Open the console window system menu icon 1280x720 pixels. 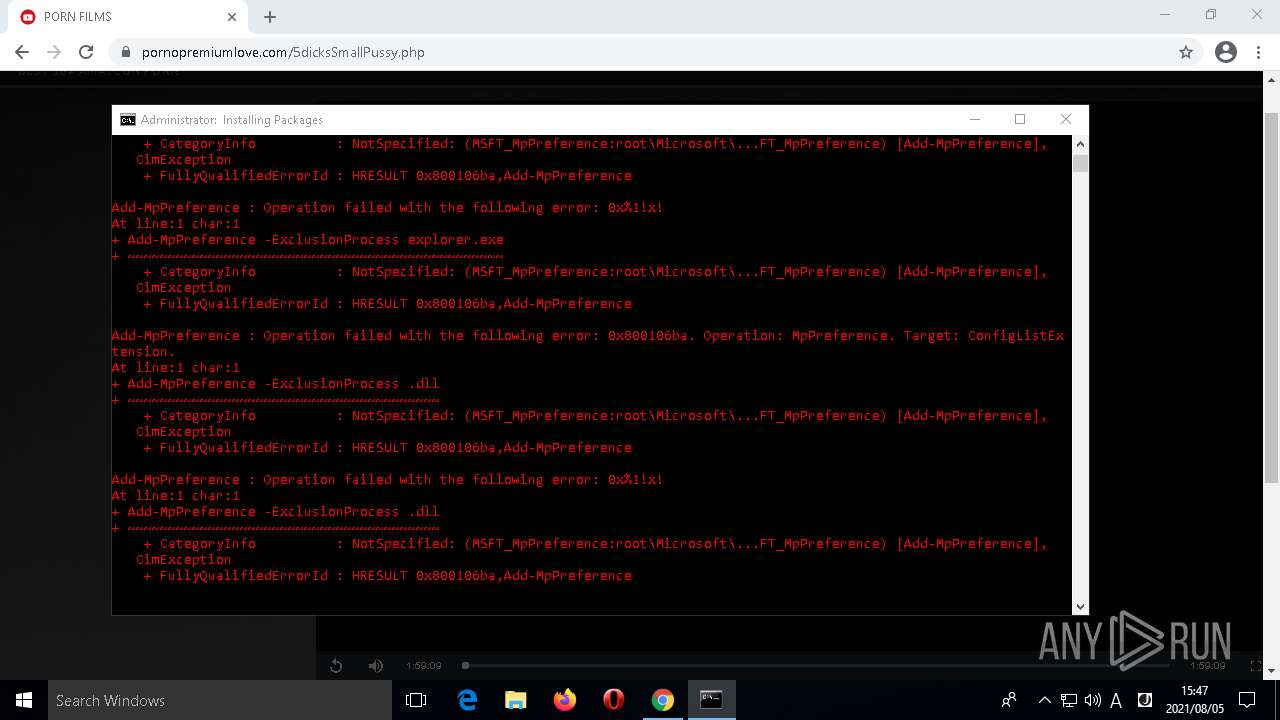tap(128, 120)
